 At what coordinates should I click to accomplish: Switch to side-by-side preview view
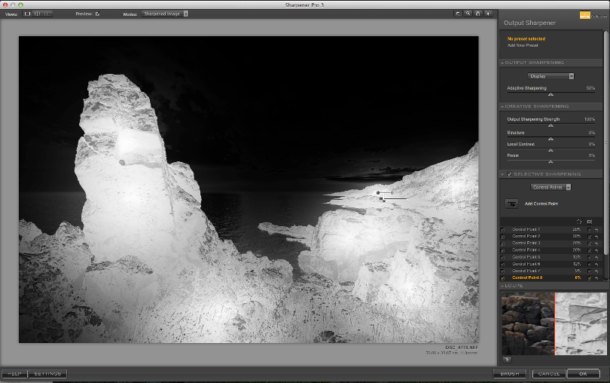(47, 14)
